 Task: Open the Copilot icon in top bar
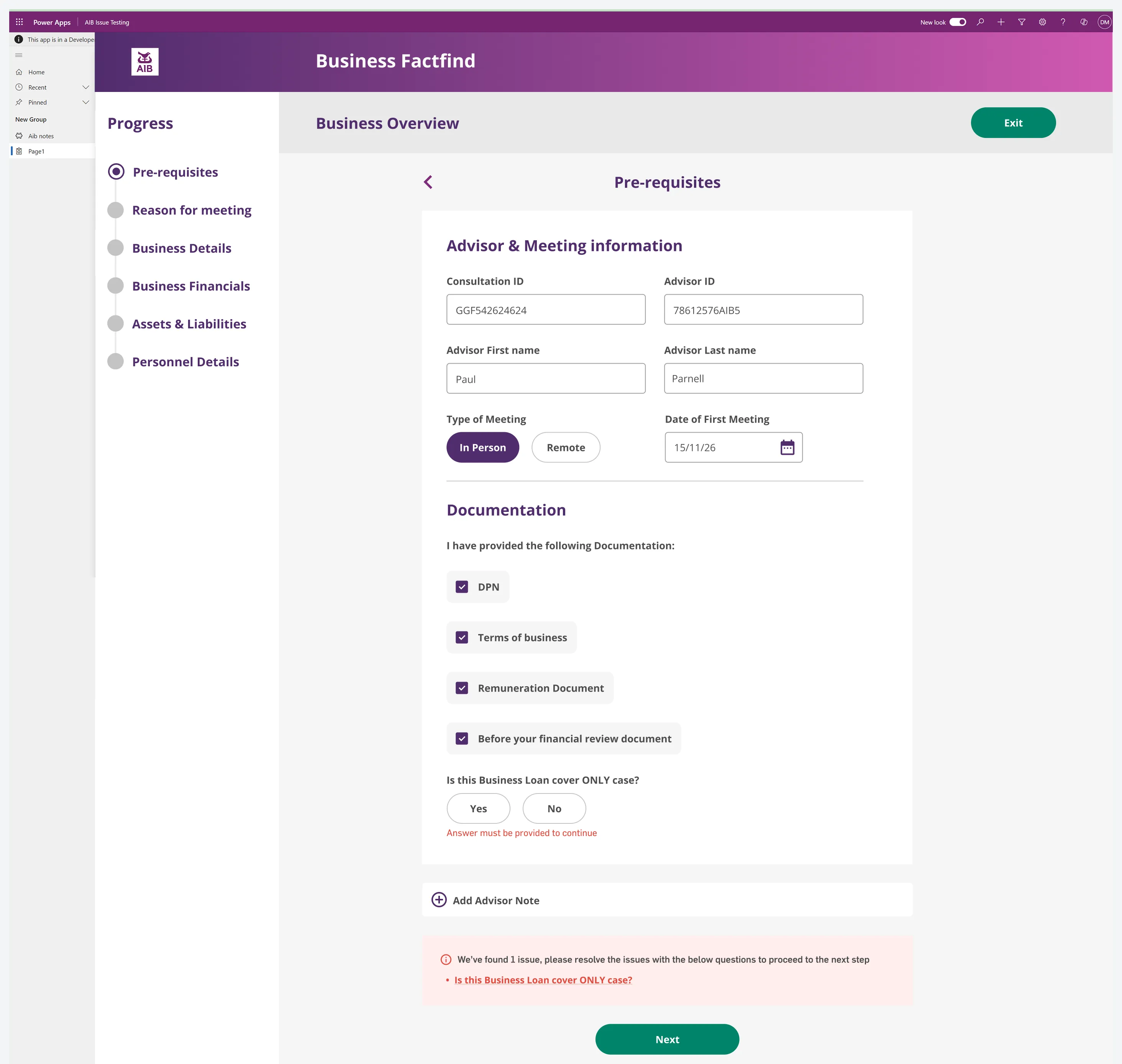click(x=1084, y=22)
